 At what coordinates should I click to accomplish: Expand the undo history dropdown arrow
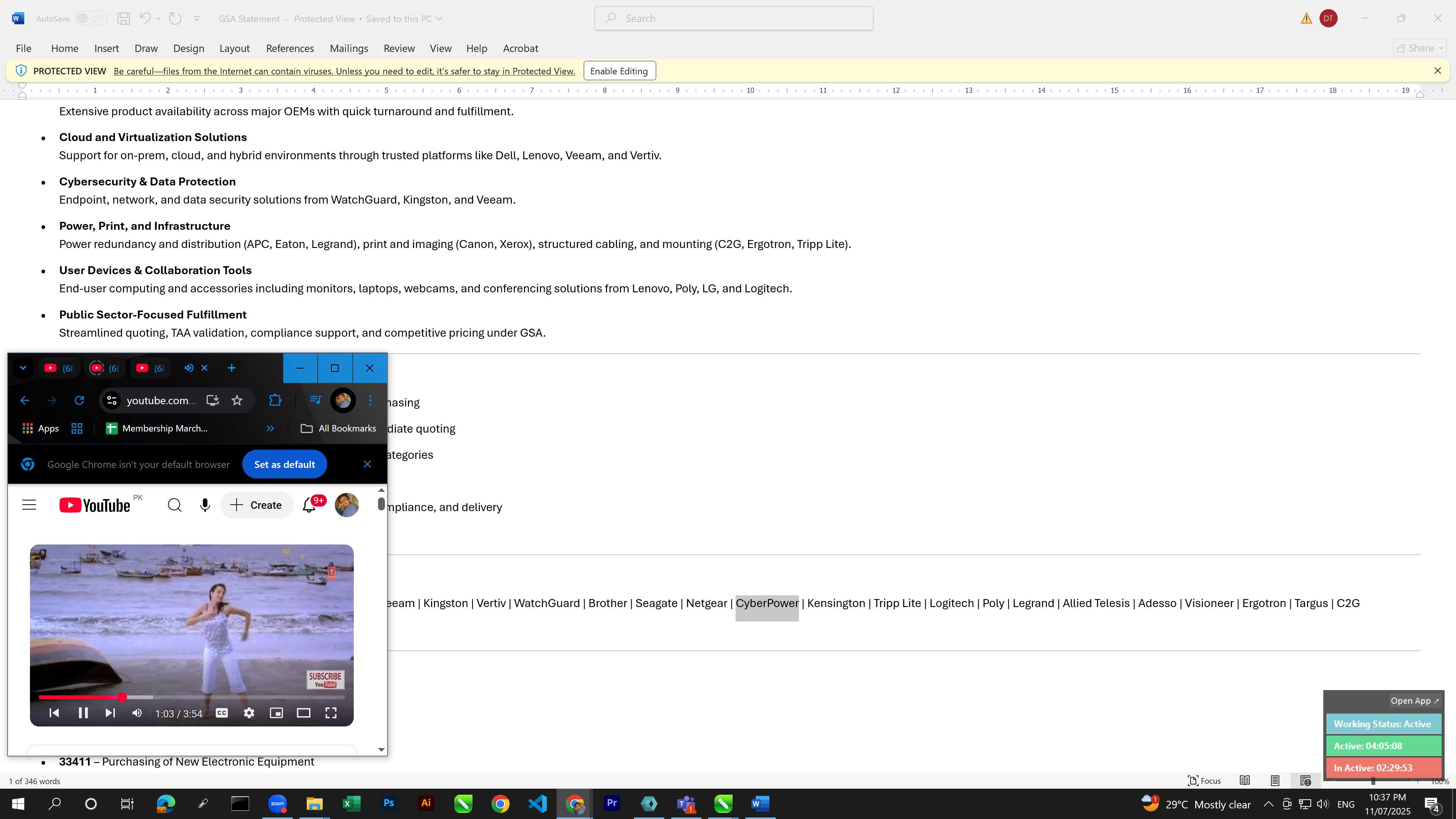158,19
